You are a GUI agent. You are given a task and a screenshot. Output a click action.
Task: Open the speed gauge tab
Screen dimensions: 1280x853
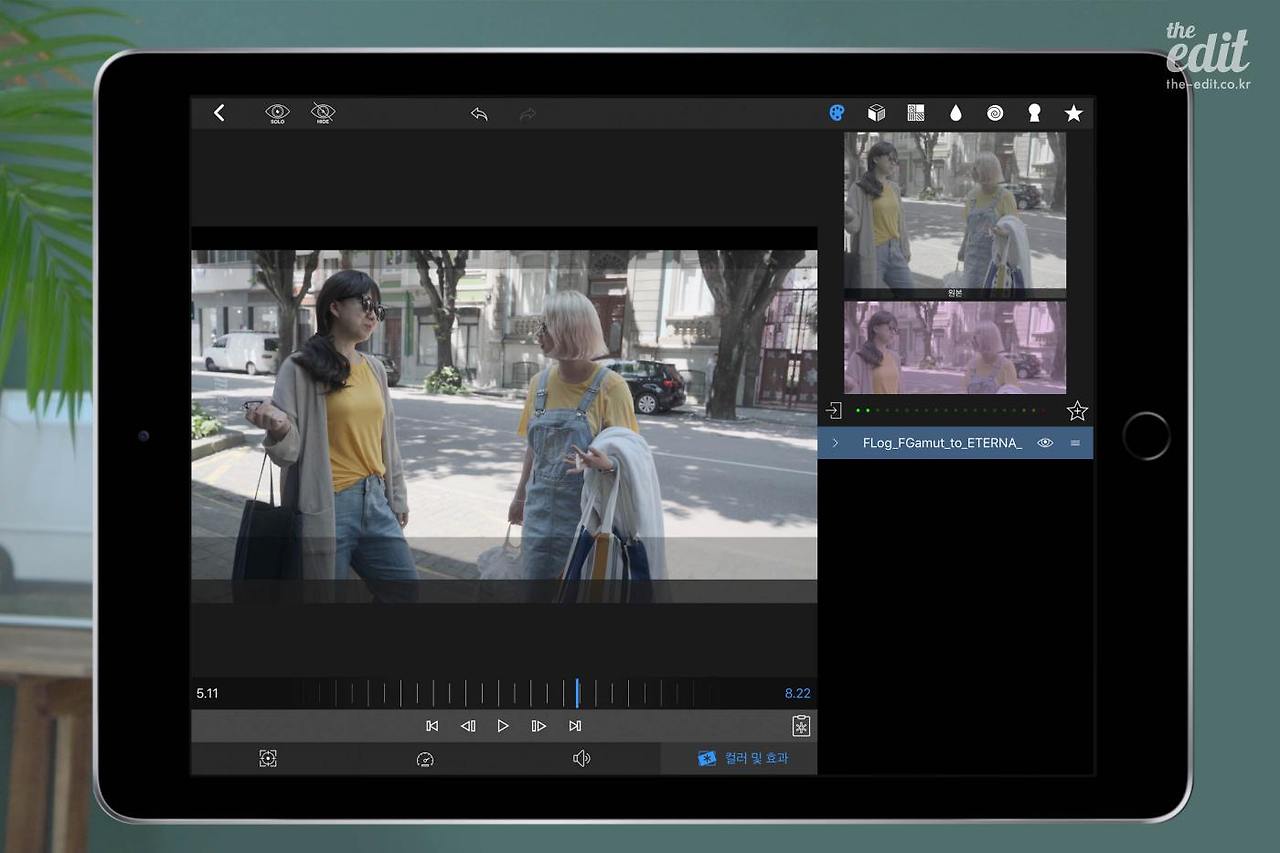coord(425,759)
